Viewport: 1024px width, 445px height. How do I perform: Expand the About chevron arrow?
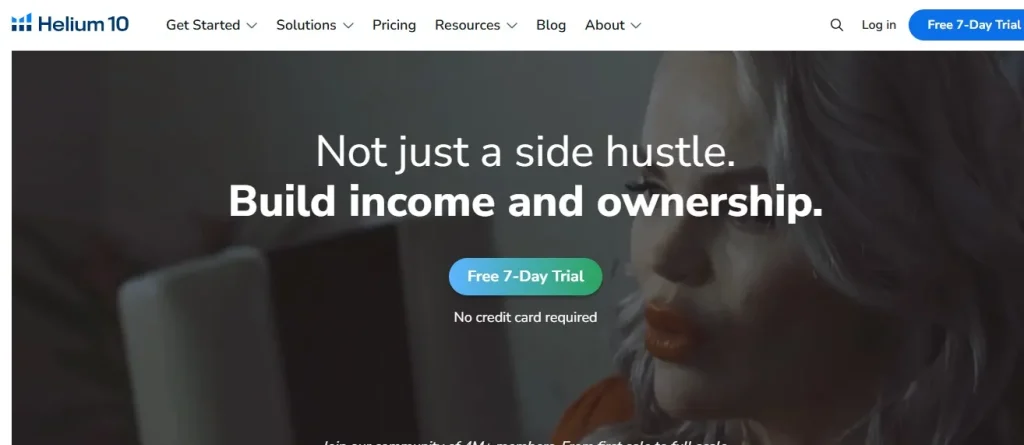coord(635,25)
